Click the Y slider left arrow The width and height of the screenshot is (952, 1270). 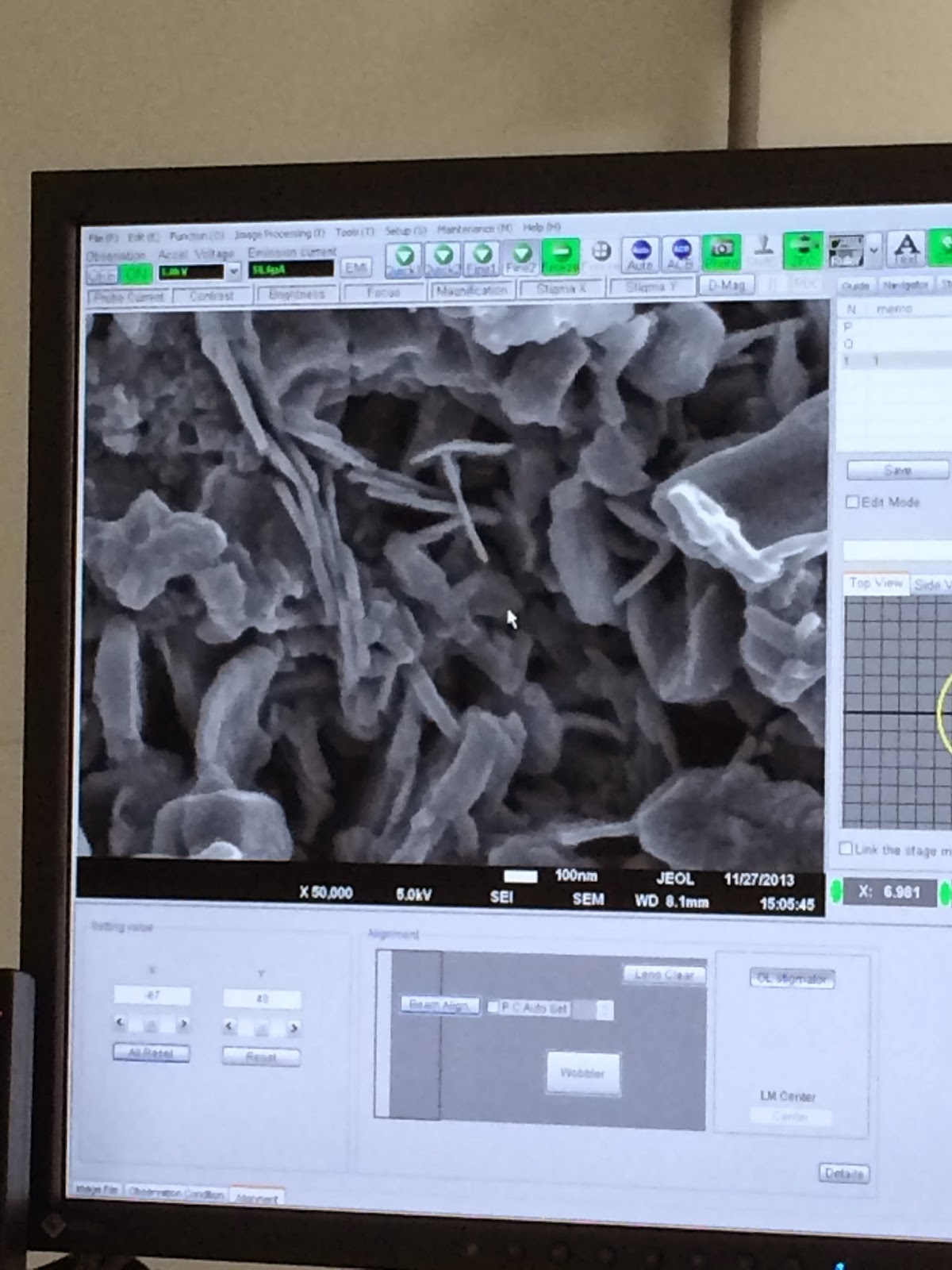click(229, 1026)
